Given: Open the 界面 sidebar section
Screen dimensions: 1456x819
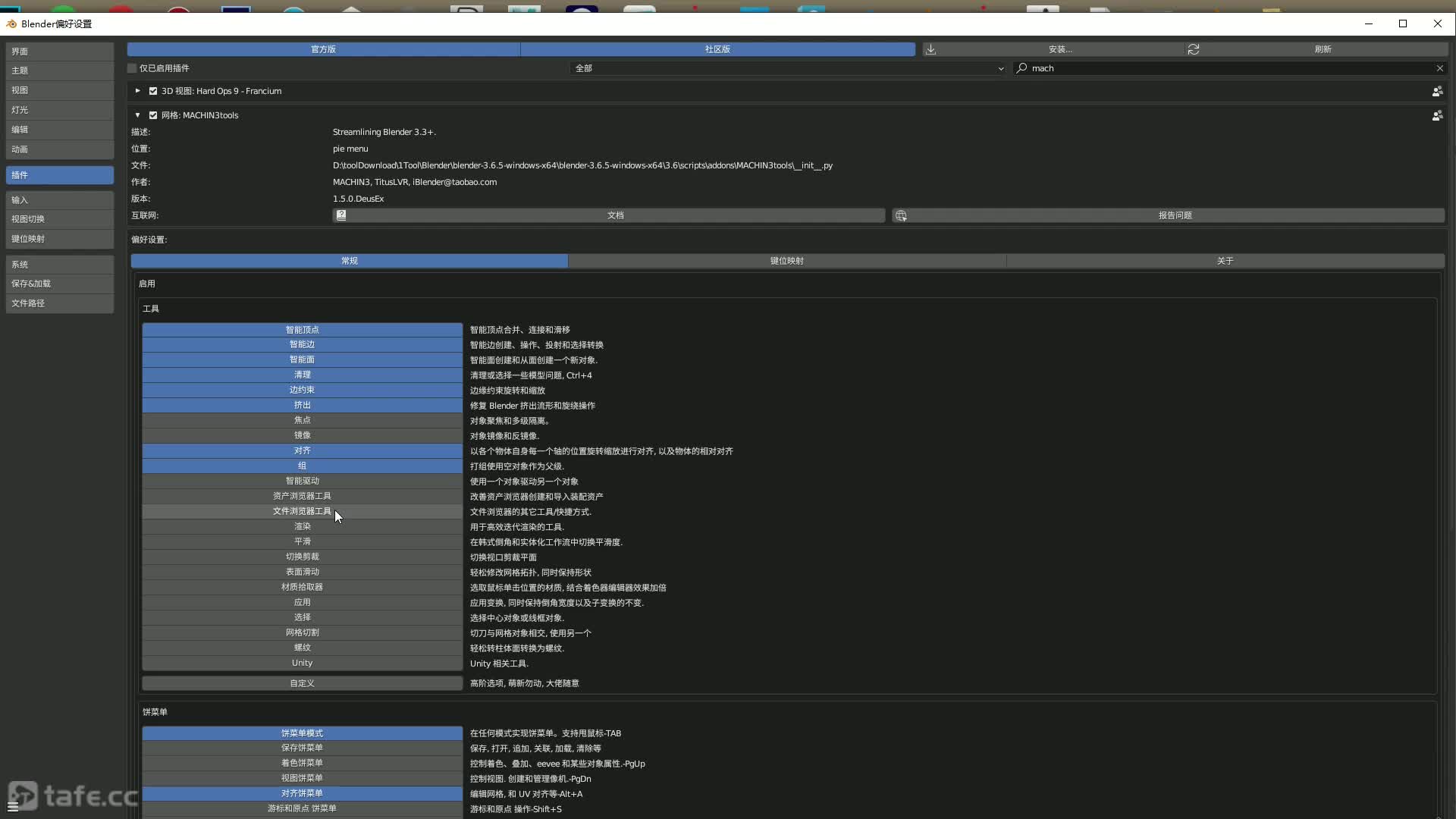Looking at the screenshot, I should coord(60,52).
